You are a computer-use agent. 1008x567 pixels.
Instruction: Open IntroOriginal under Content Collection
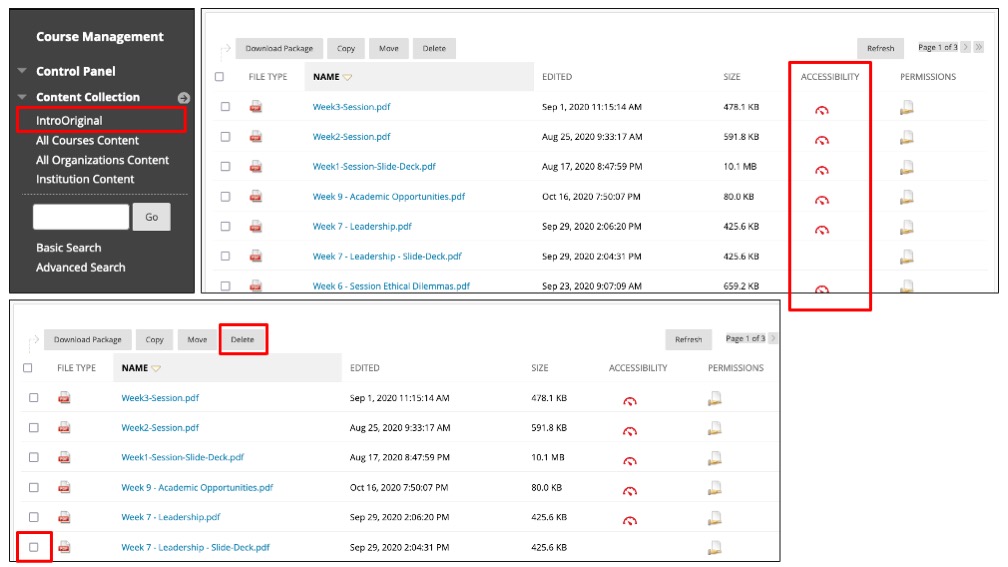click(x=69, y=120)
